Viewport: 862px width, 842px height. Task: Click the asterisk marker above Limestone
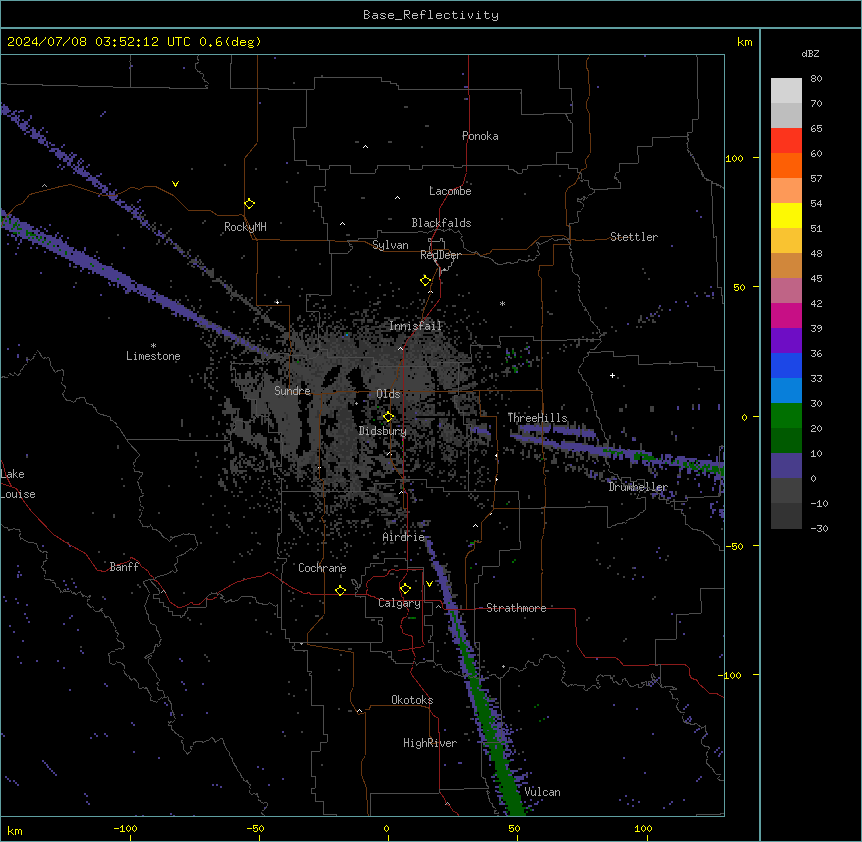coord(153,346)
